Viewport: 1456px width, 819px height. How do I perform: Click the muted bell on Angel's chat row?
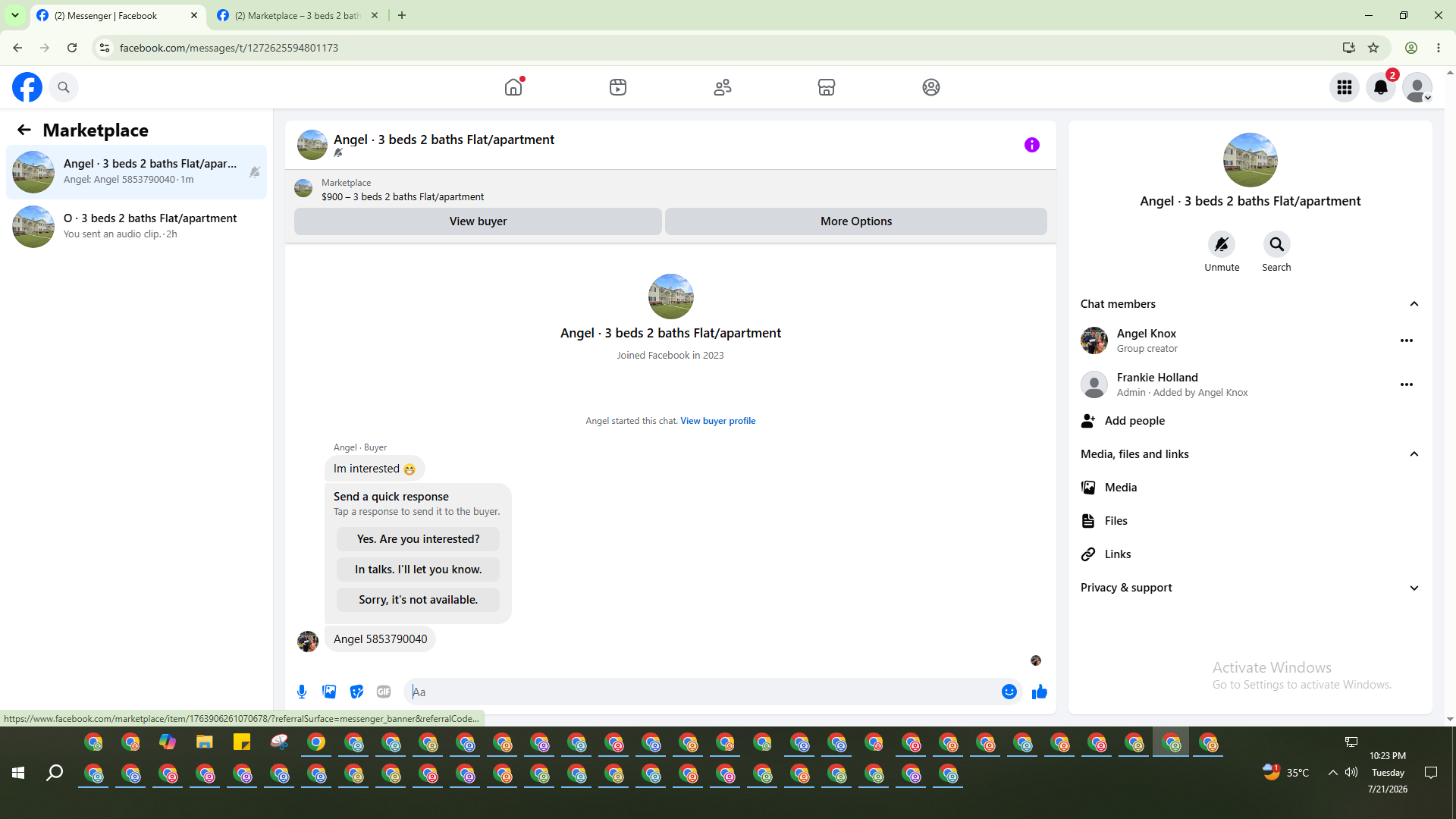point(255,172)
